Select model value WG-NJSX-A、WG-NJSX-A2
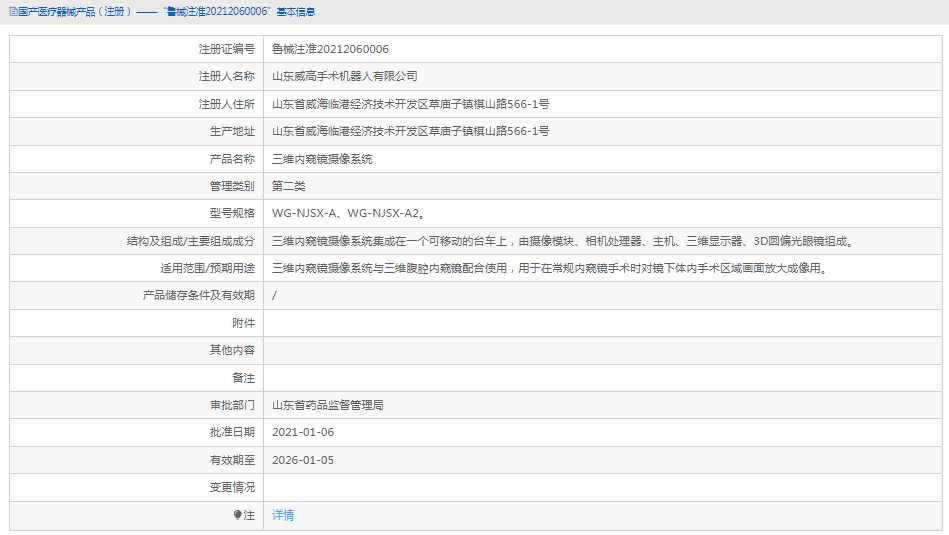The image size is (949, 535). coord(349,213)
